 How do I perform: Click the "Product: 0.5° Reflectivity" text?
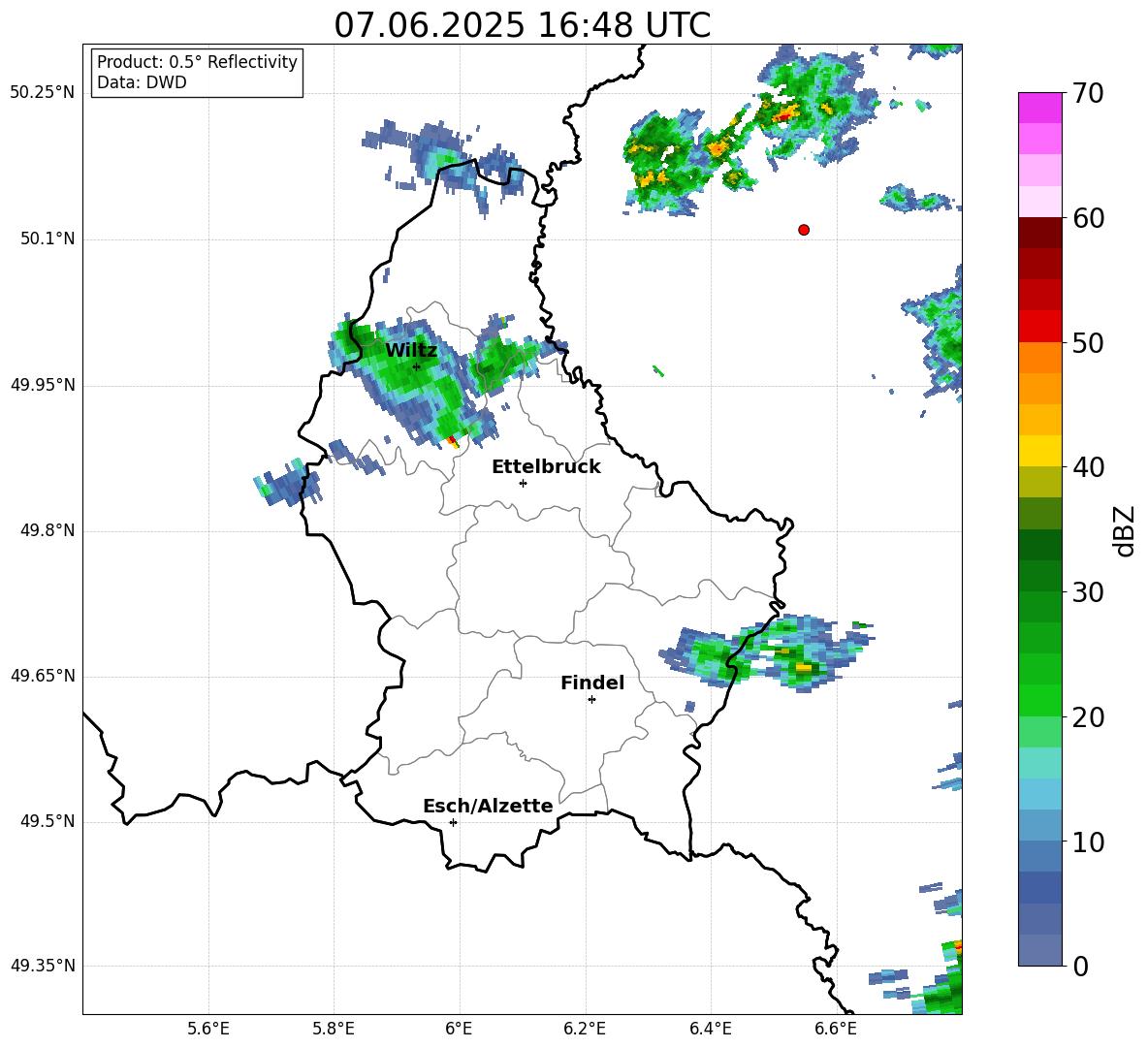(197, 62)
